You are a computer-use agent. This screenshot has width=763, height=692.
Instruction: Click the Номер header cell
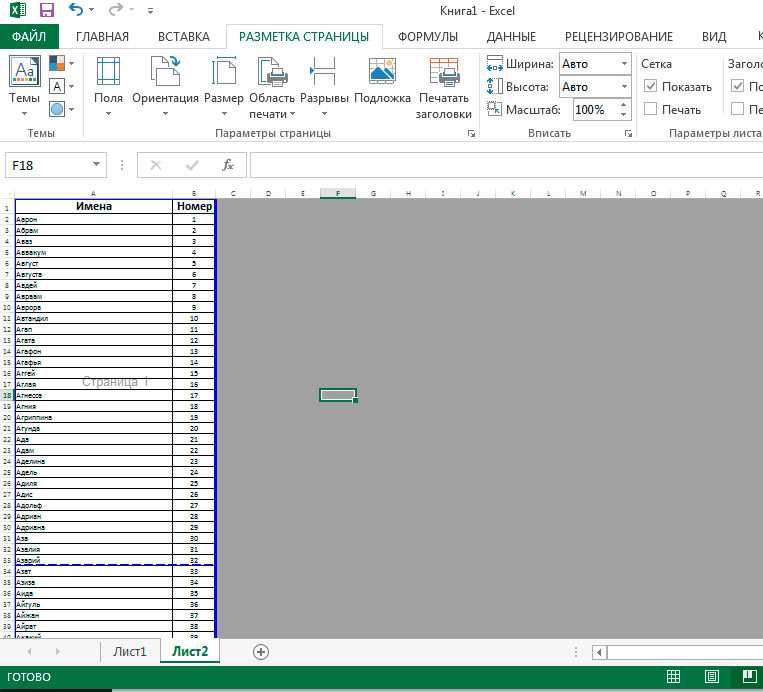coord(194,206)
